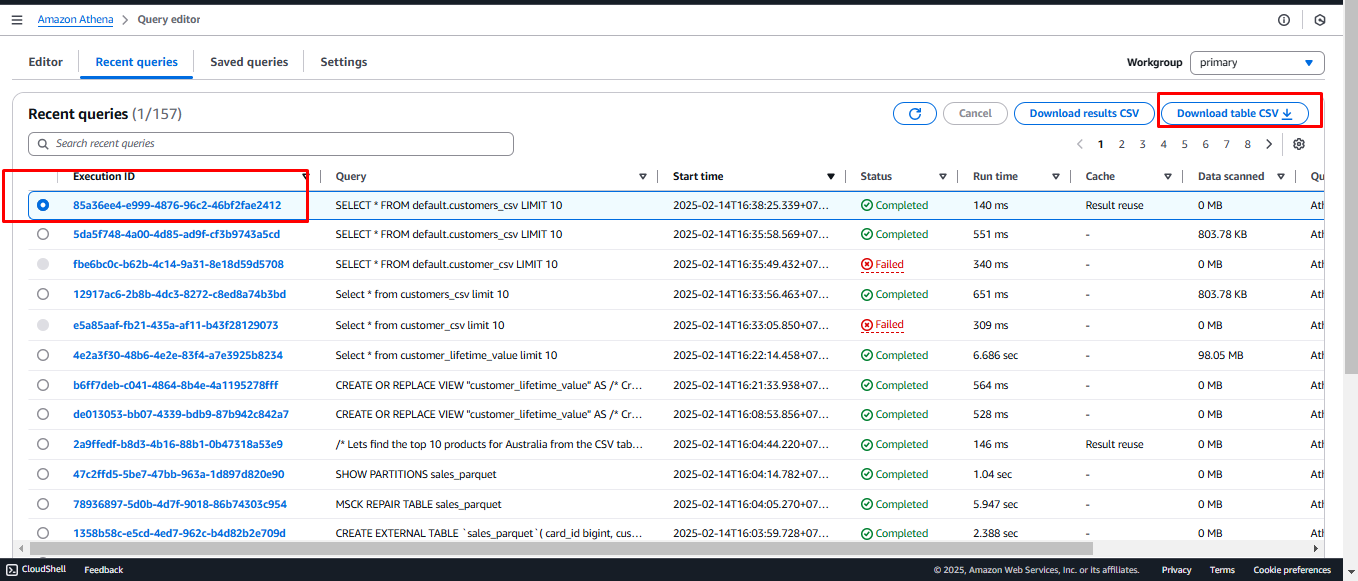Open the Workgroup primary dropdown

(x=1257, y=62)
